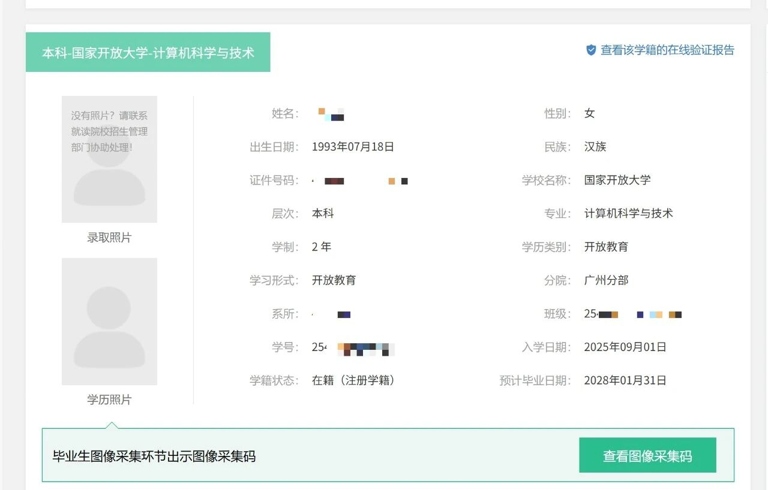Open the 查看该学籍的在线验证报告 link
Image resolution: width=768 pixels, height=490 pixels.
tap(667, 50)
